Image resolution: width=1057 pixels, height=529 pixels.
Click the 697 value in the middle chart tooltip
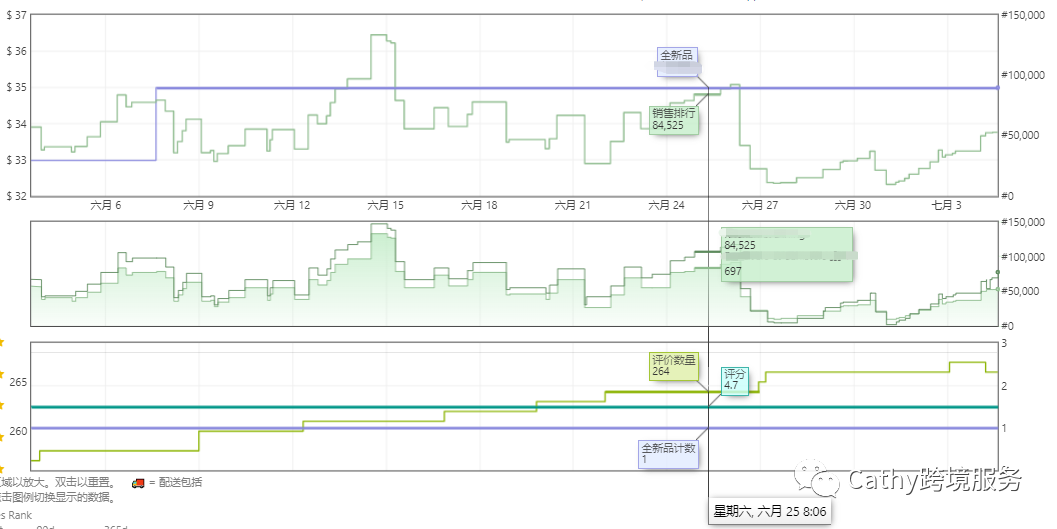click(x=733, y=272)
